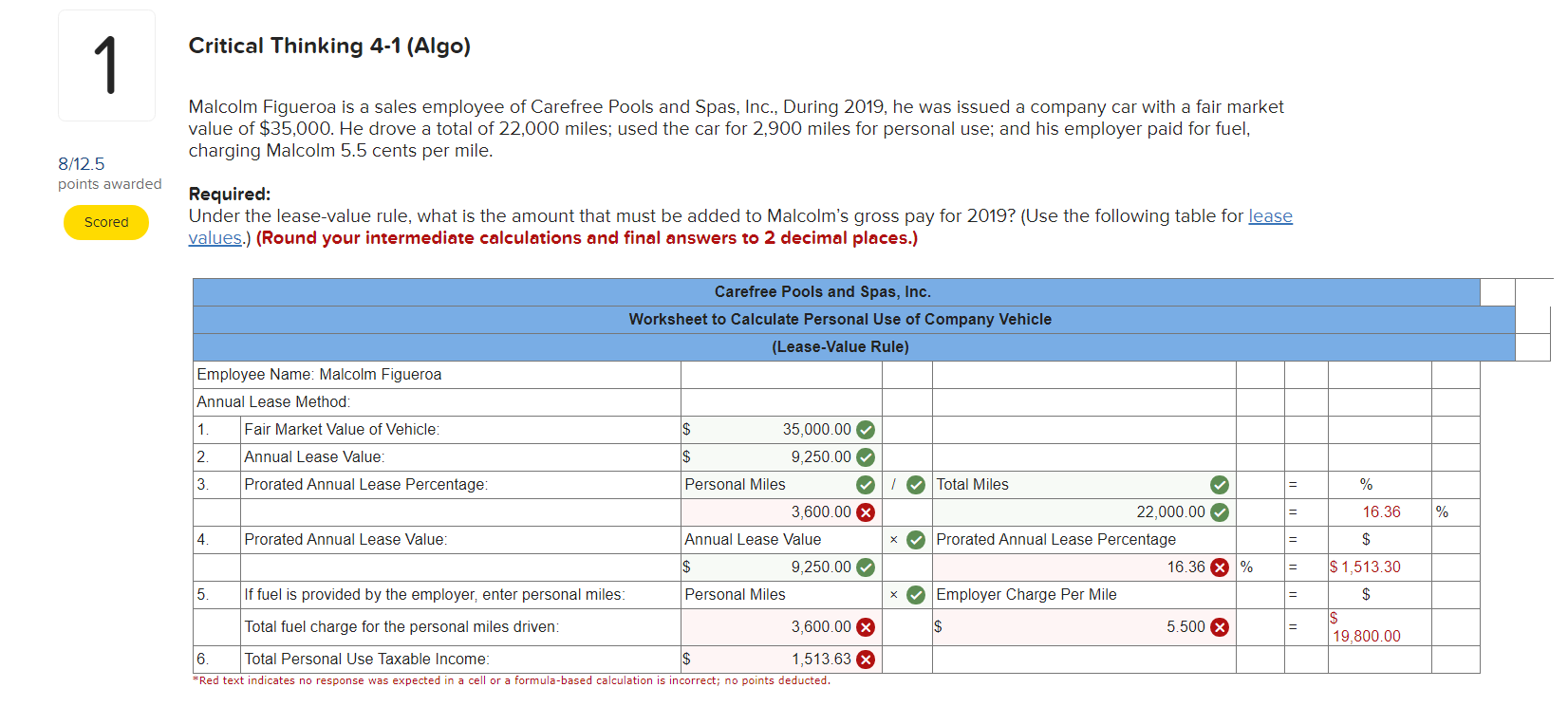Screen dimensions: 1568x725
Task: Click green check beside 9,250.00 in row 2
Action: click(866, 457)
